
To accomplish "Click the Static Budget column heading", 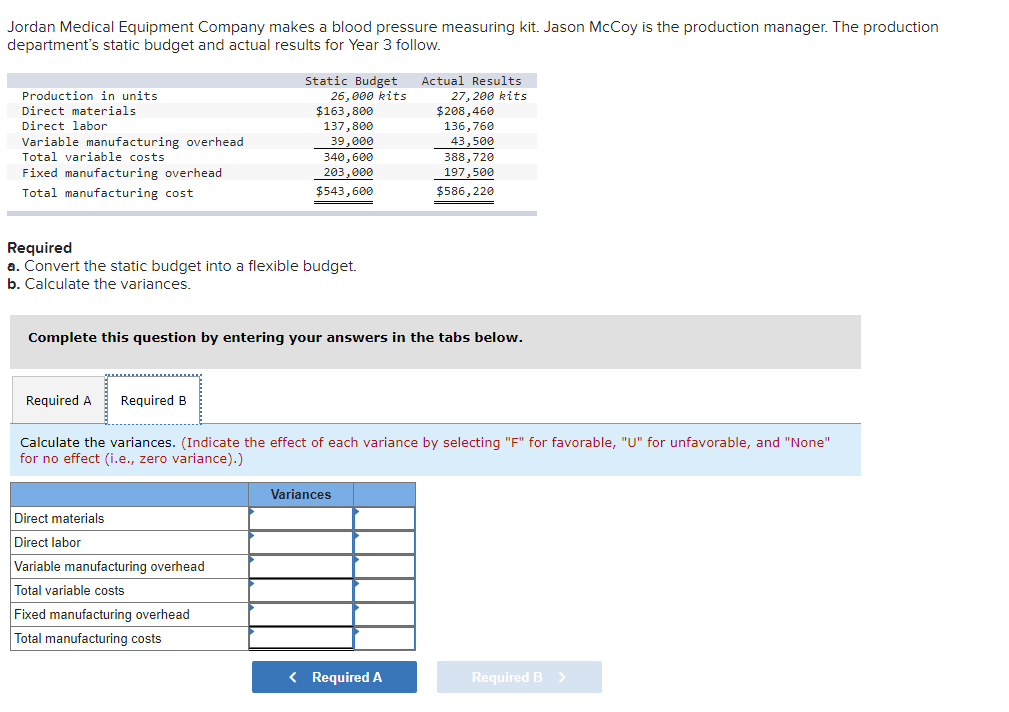I will [x=351, y=81].
